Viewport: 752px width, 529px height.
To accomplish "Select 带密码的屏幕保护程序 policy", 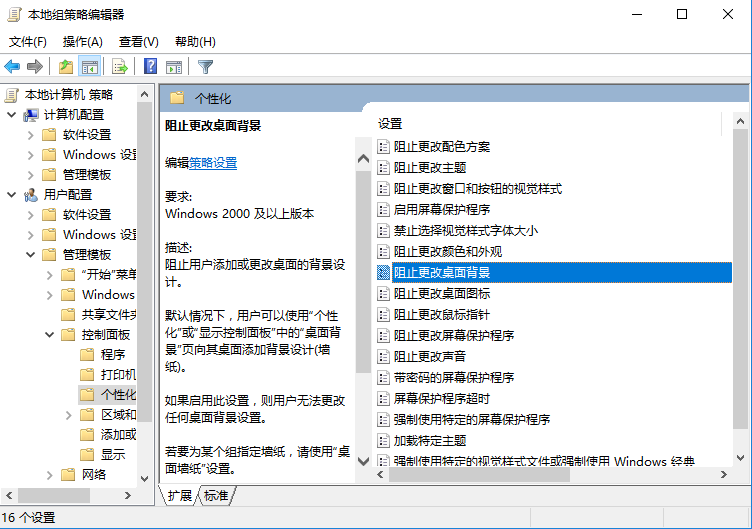I will tap(454, 377).
